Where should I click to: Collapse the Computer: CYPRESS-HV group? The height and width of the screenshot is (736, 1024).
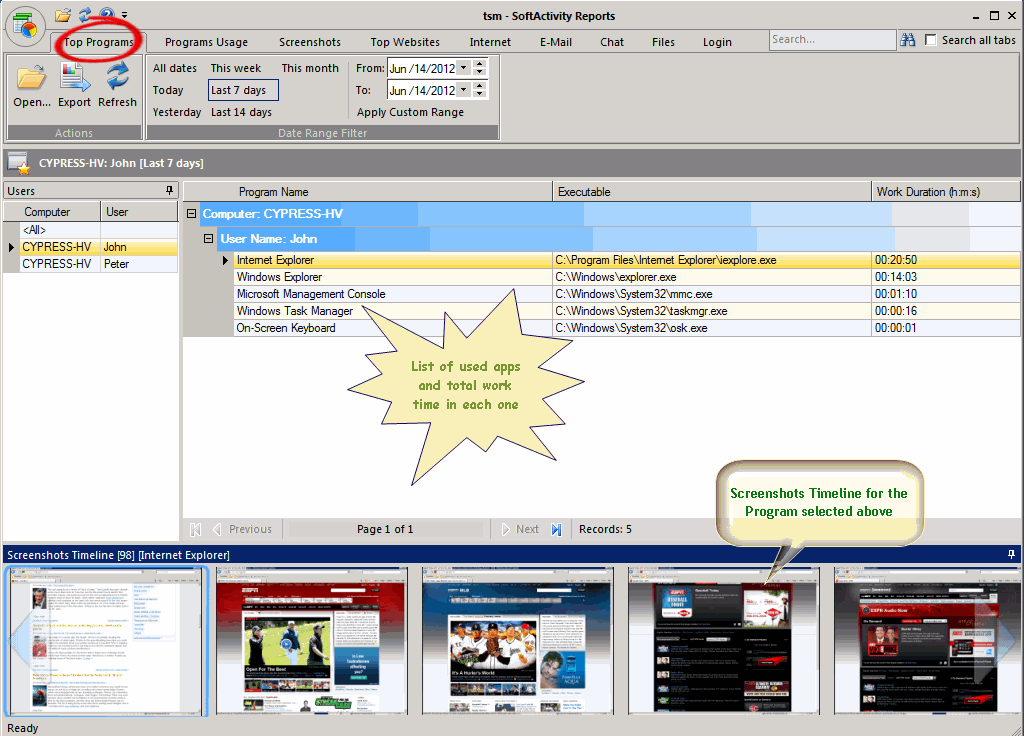click(191, 214)
